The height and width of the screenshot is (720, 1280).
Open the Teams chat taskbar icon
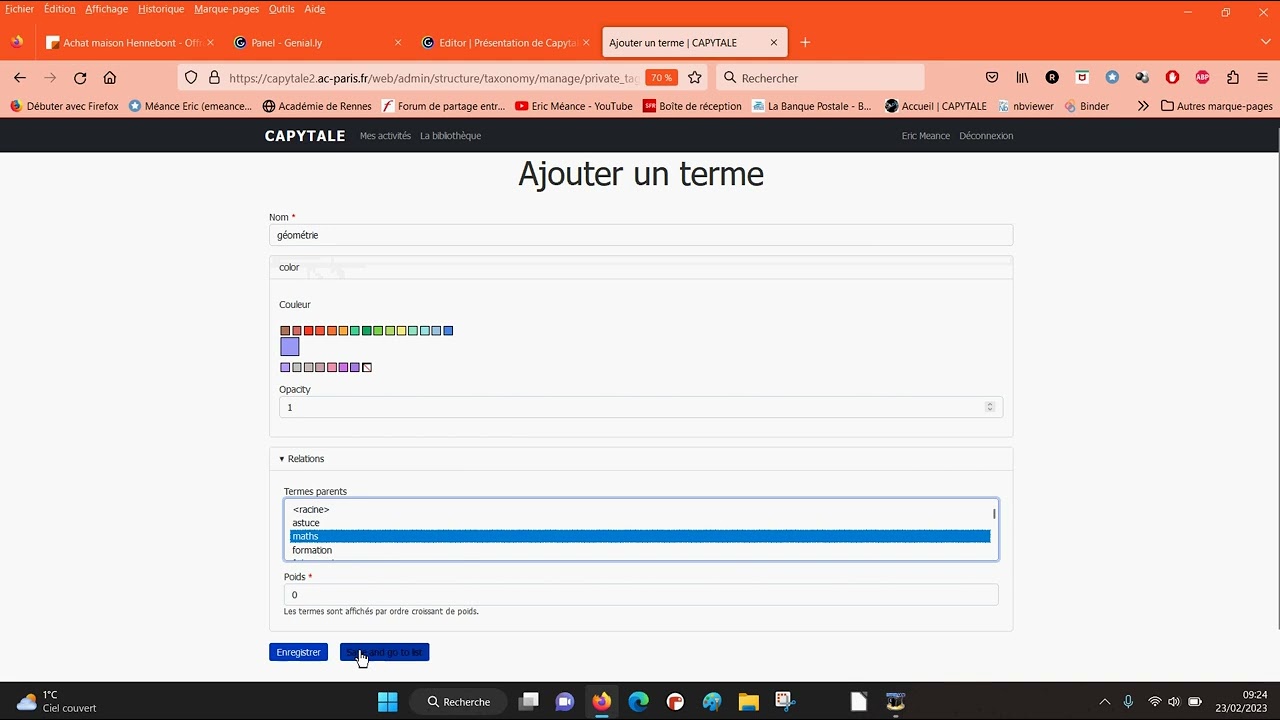565,702
